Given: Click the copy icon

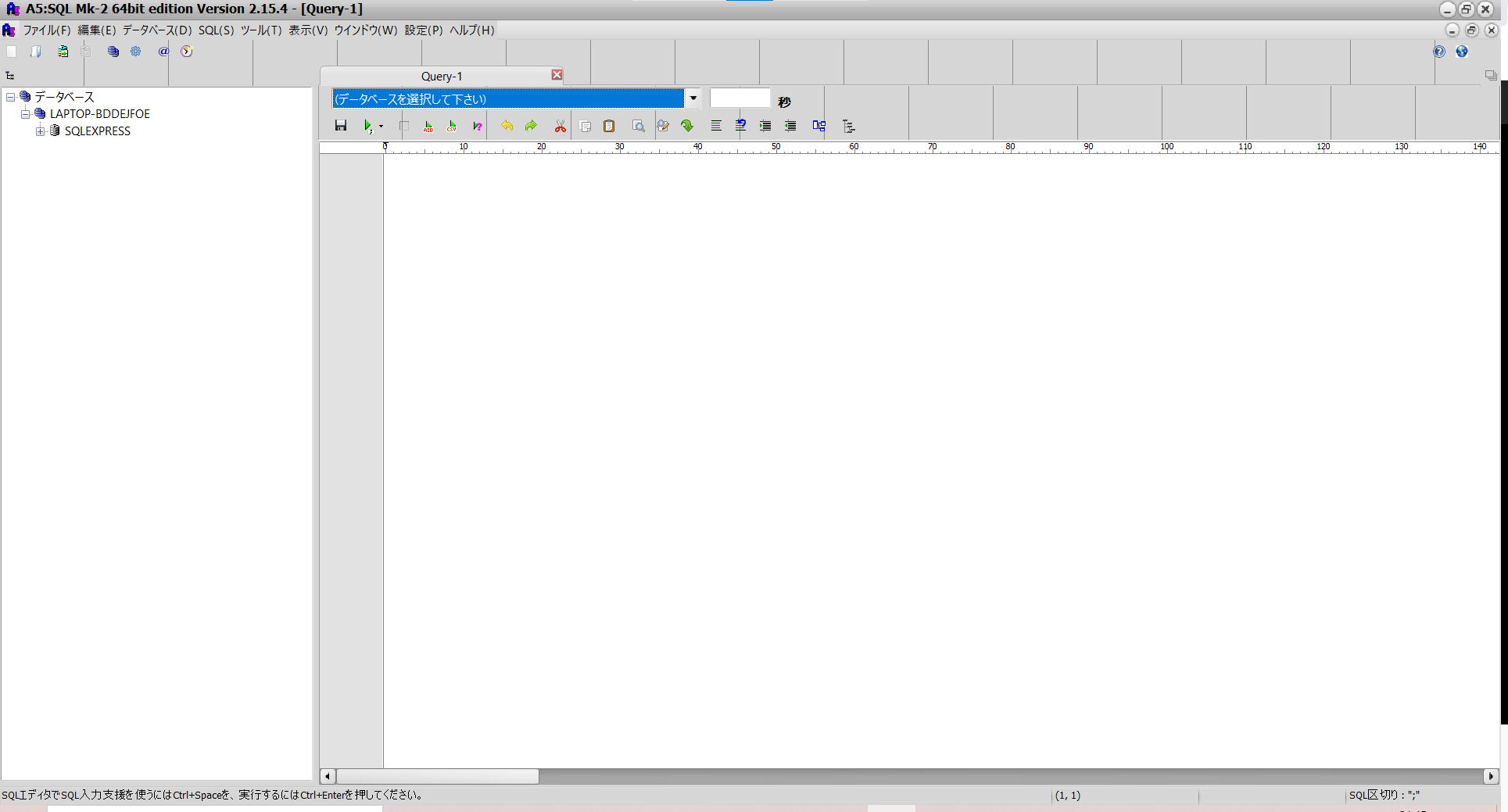Looking at the screenshot, I should (x=586, y=126).
